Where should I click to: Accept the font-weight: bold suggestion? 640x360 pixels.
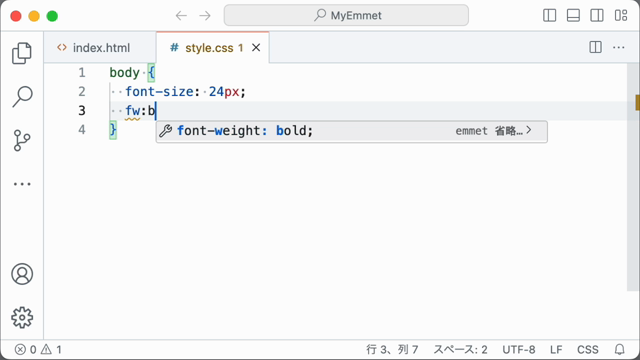tap(351, 131)
